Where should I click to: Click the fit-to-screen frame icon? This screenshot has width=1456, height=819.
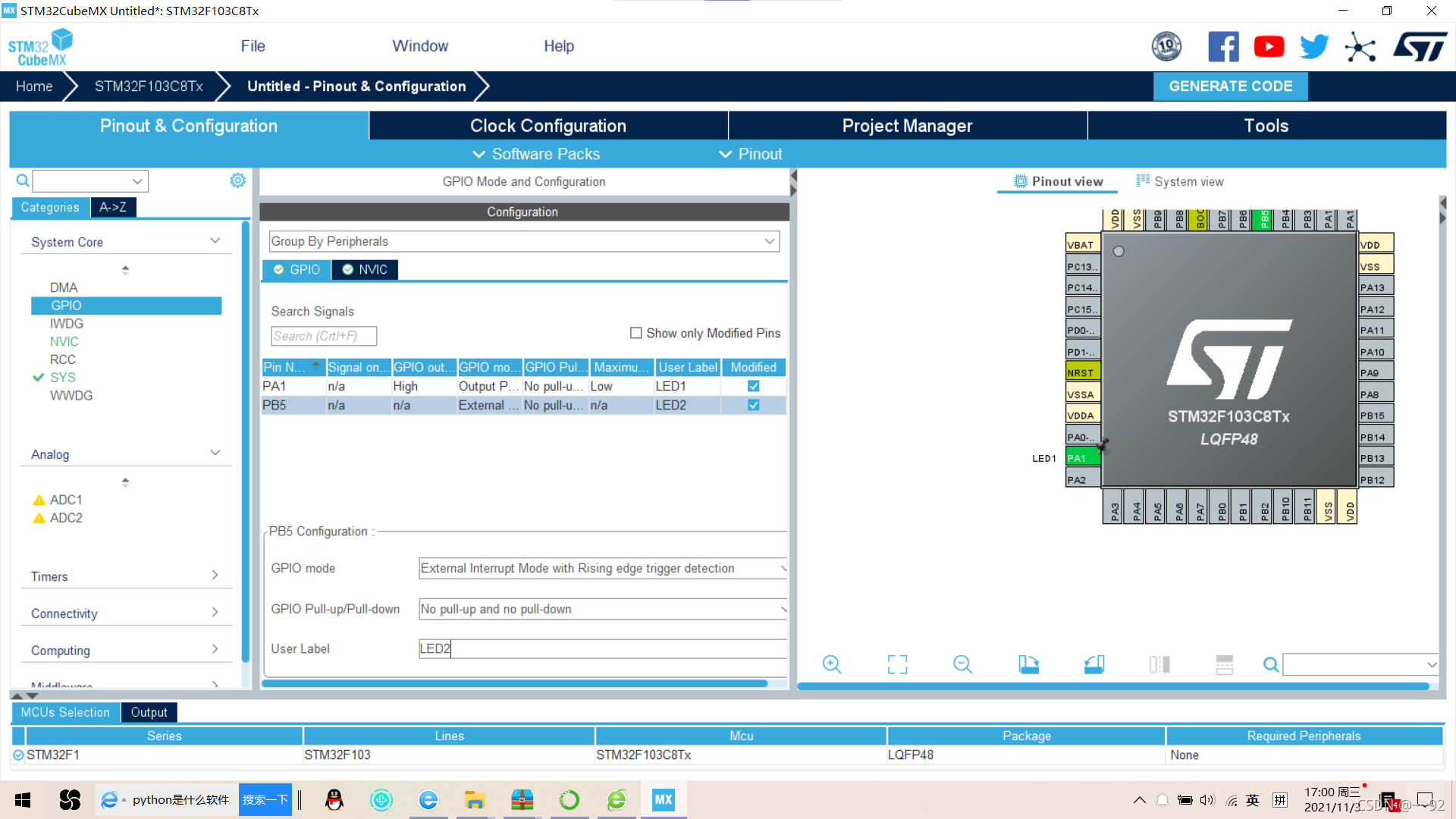pyautogui.click(x=897, y=664)
